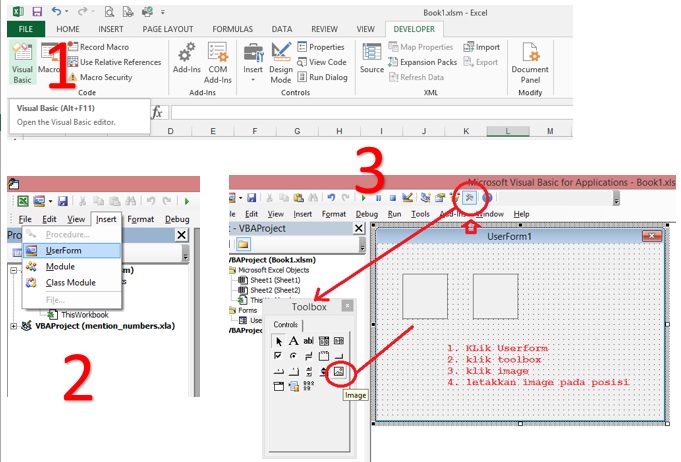681x462 pixels.
Task: Click the Reset stop icon in VBA toolbar
Action: point(393,198)
